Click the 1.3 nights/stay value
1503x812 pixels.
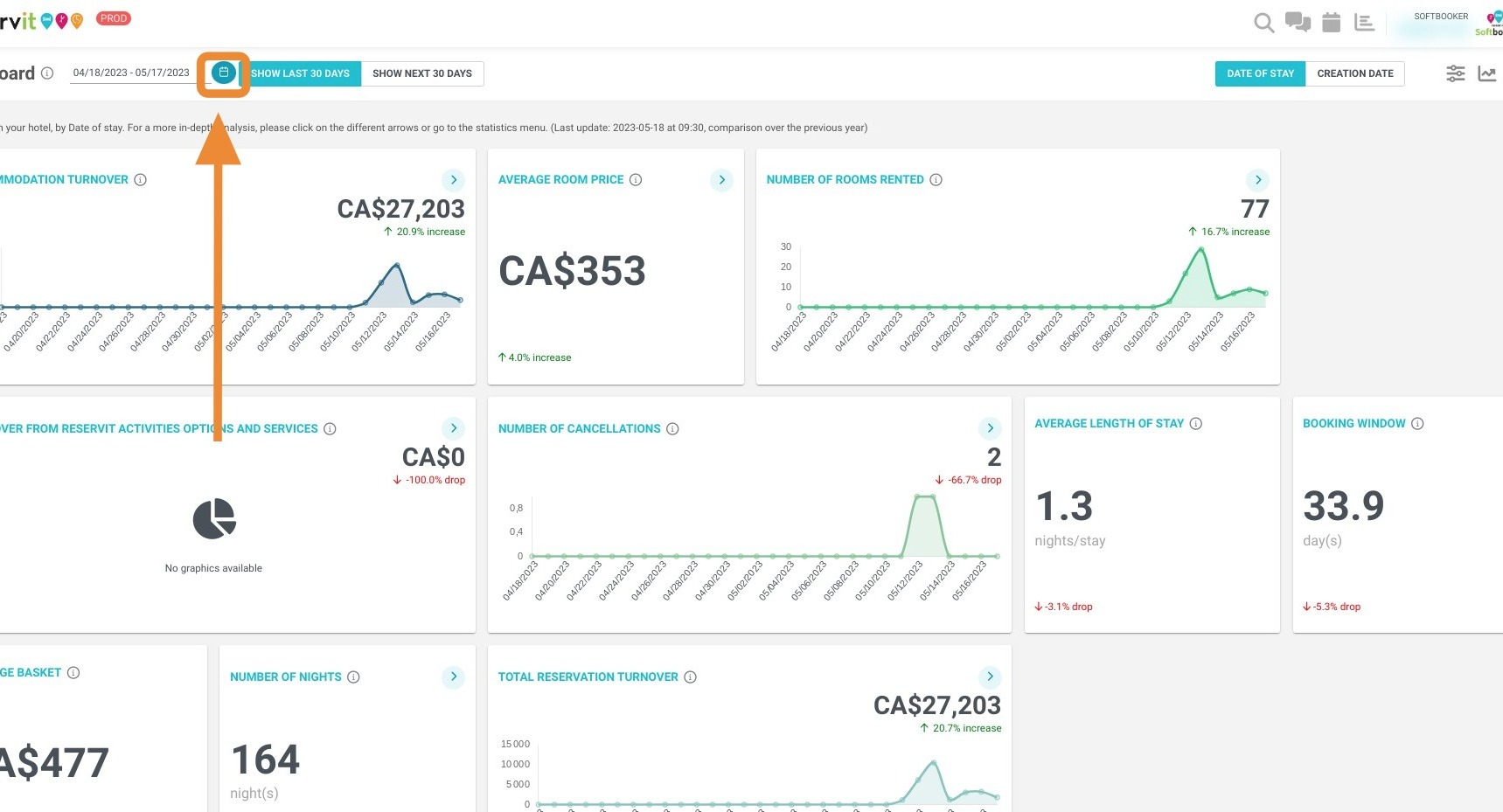pos(1064,506)
